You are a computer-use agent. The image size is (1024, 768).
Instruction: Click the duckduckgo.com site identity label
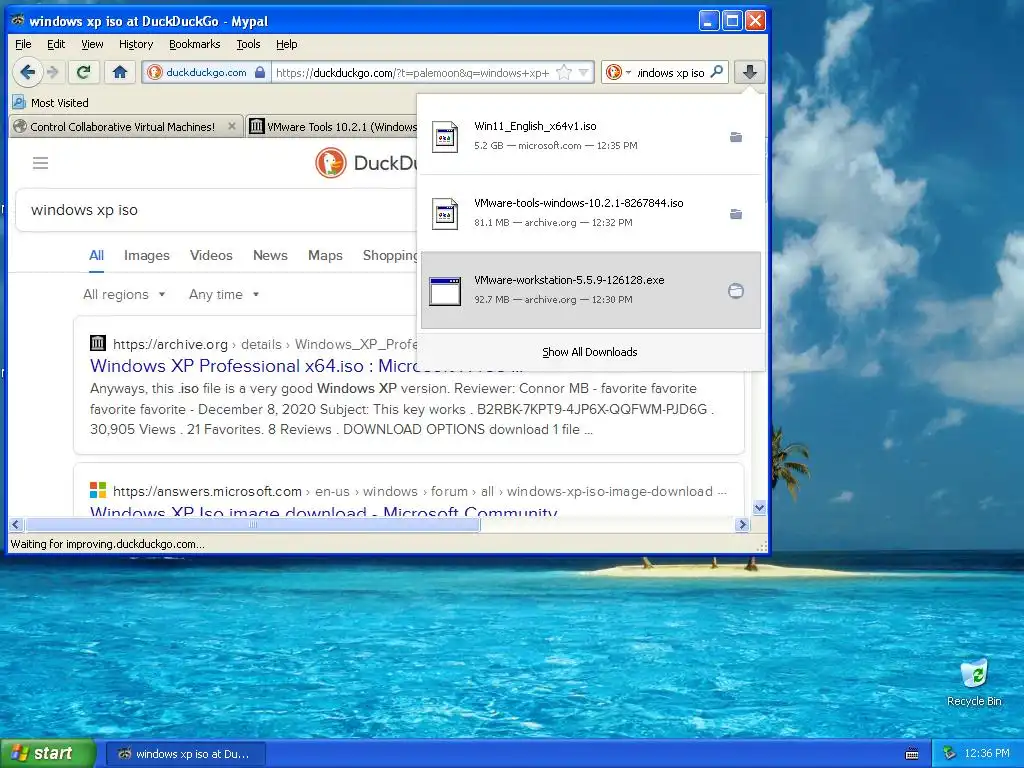tap(206, 72)
